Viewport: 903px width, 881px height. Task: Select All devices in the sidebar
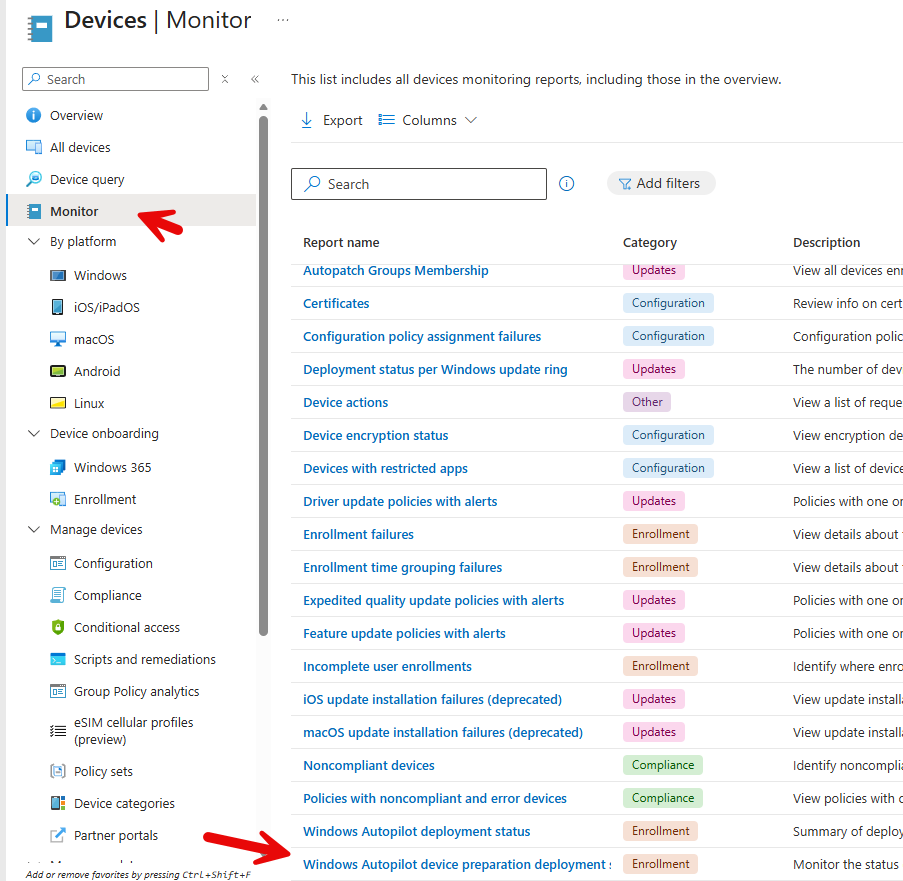click(x=80, y=147)
